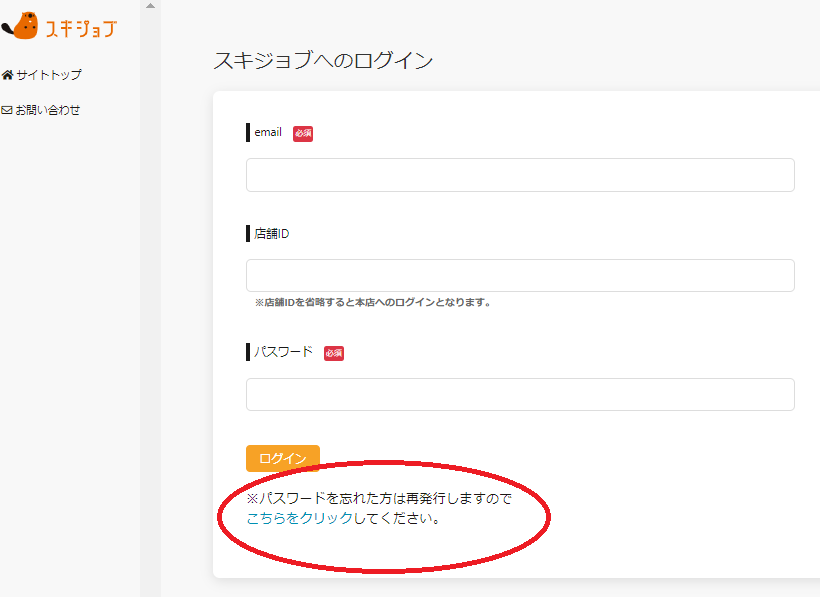Click the email field label

pyautogui.click(x=268, y=132)
